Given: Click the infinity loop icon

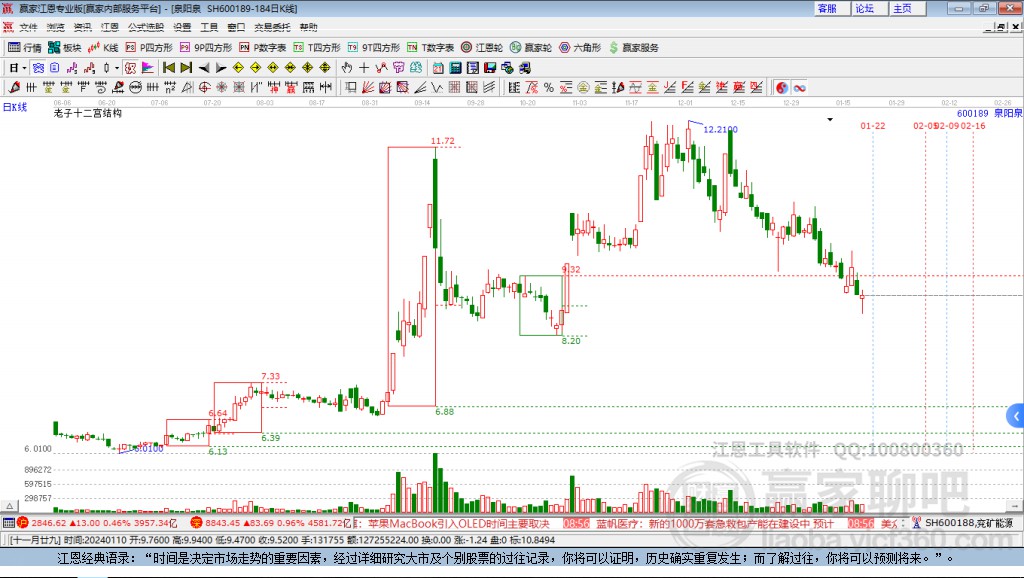Looking at the screenshot, I should coord(799,87).
